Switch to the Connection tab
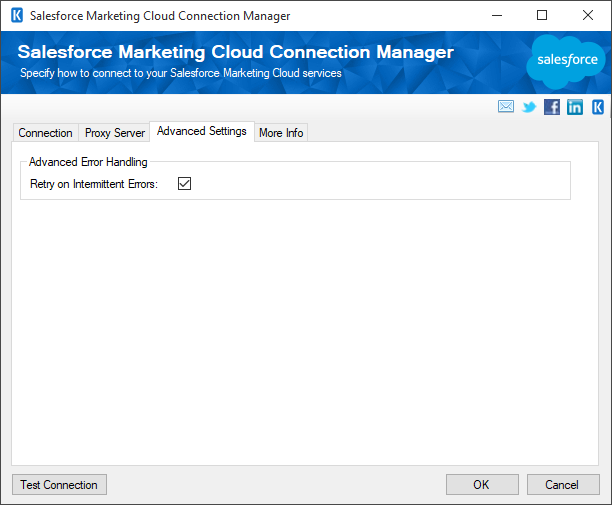This screenshot has height=505, width=612. (45, 133)
